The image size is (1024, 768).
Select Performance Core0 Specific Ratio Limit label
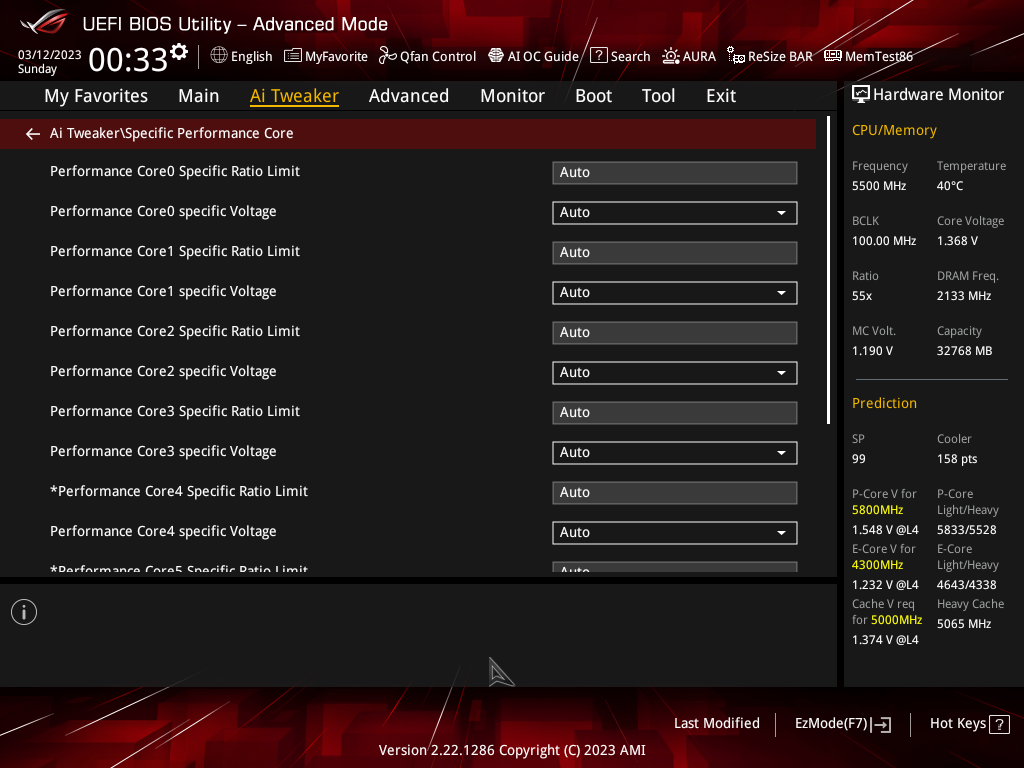(175, 171)
